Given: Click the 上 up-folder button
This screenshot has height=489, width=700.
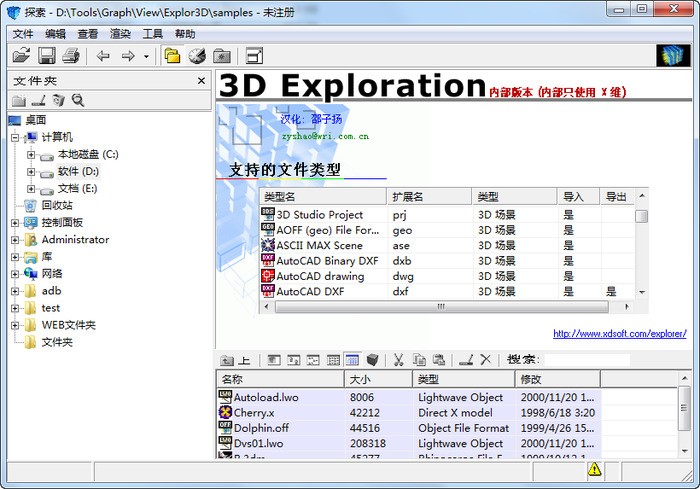Looking at the screenshot, I should tap(235, 359).
